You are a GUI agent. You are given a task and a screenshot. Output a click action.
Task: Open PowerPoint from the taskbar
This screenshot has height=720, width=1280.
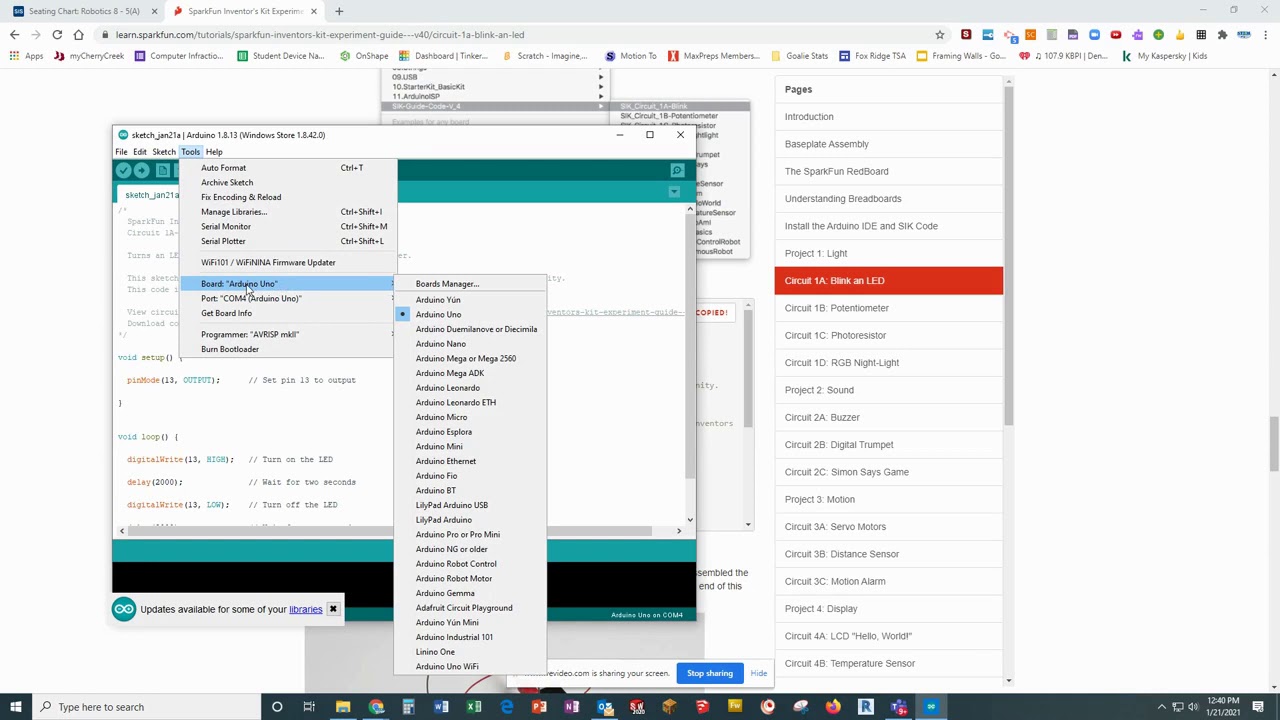[539, 707]
